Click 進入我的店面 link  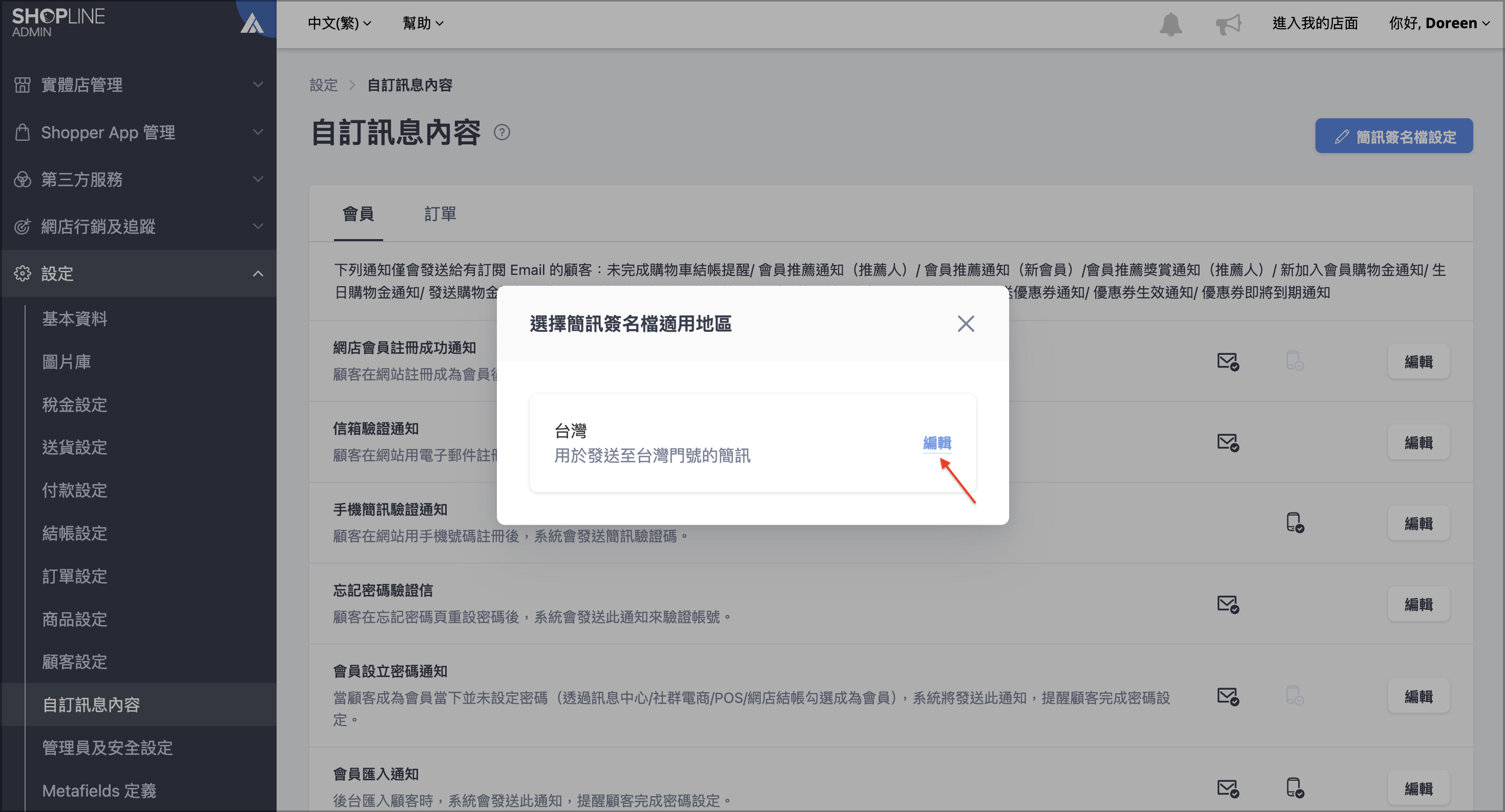(x=1315, y=24)
